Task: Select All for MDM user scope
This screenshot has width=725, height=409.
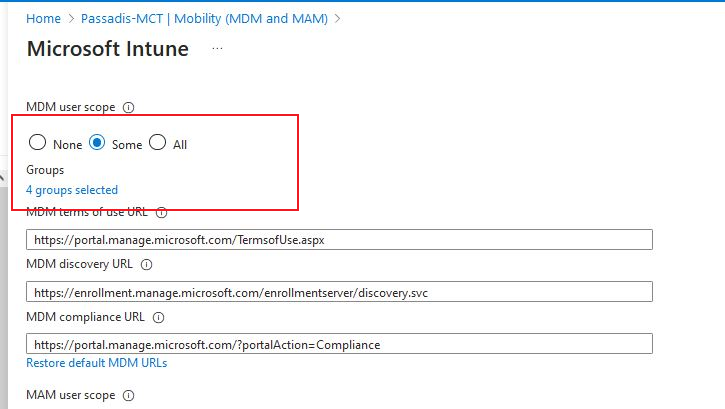Action: tap(157, 142)
